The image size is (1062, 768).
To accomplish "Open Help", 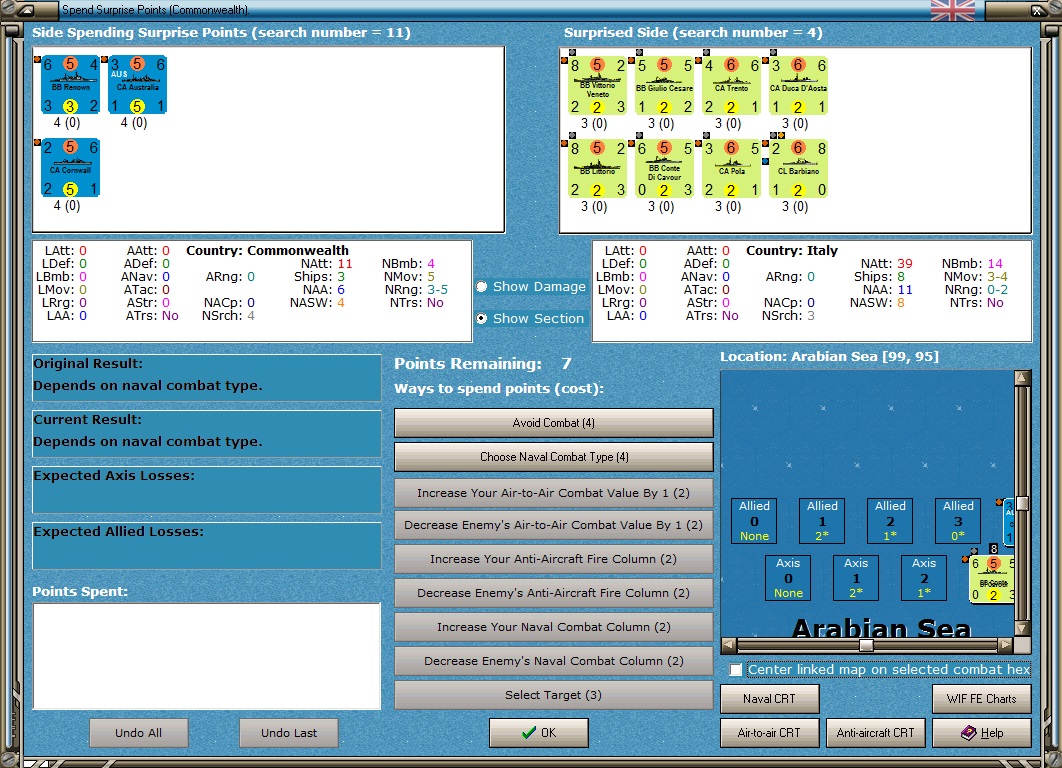I will [981, 733].
